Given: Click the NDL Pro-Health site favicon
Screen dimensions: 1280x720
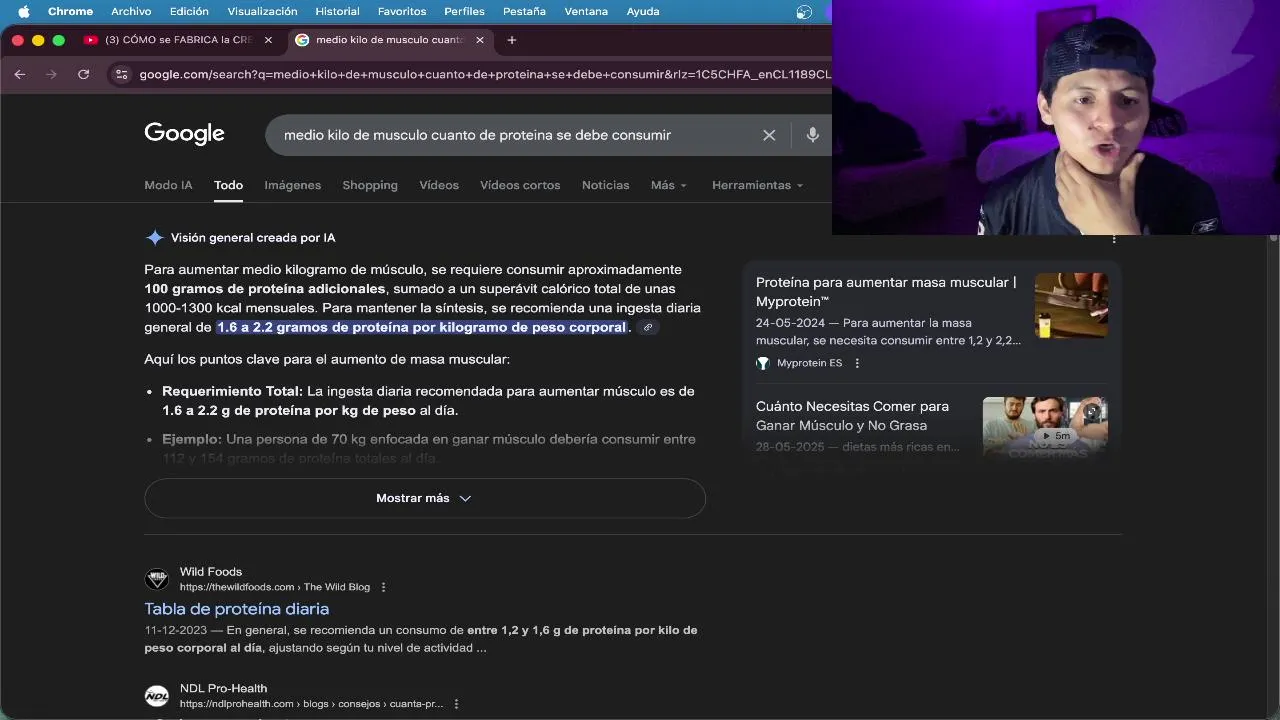Looking at the screenshot, I should (x=157, y=696).
